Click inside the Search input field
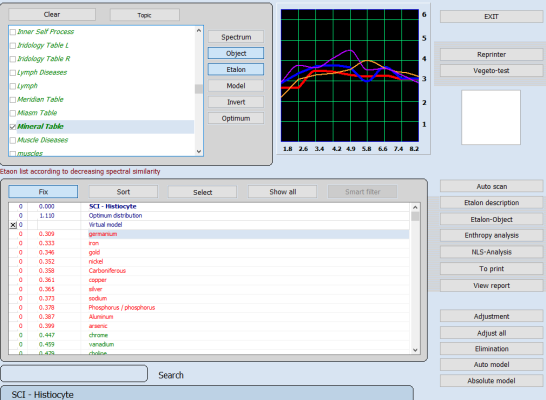546x400 pixels. [x=74, y=374]
